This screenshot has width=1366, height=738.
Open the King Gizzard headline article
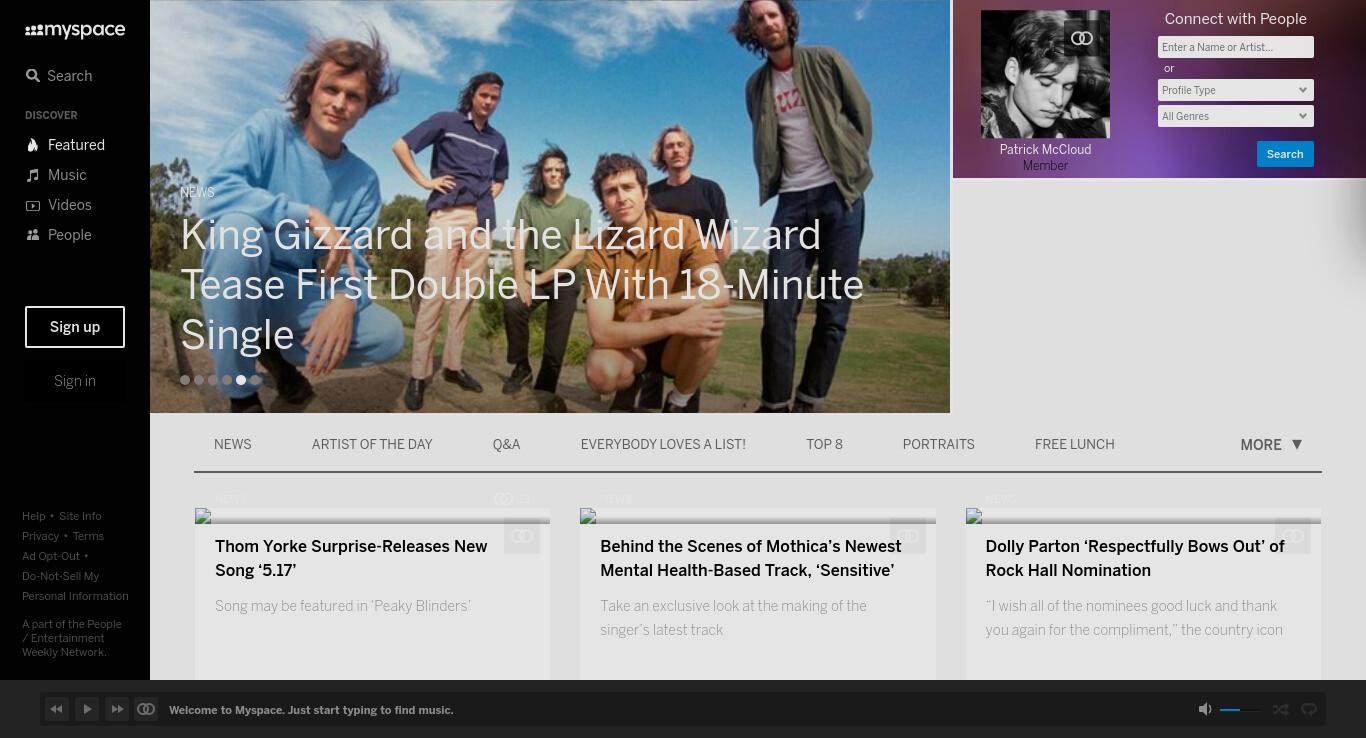[x=521, y=285]
